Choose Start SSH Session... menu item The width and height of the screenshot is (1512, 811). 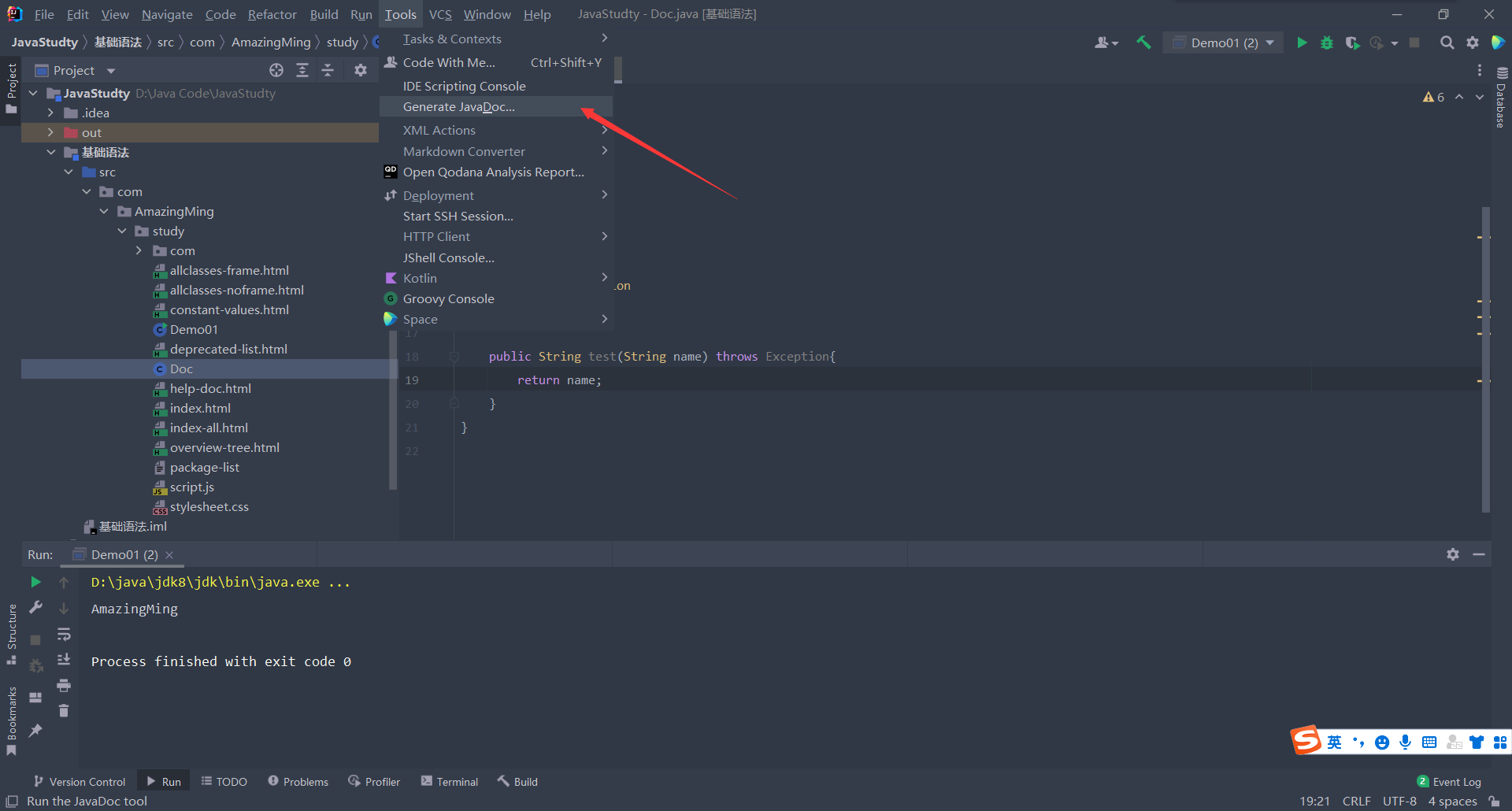pos(496,216)
